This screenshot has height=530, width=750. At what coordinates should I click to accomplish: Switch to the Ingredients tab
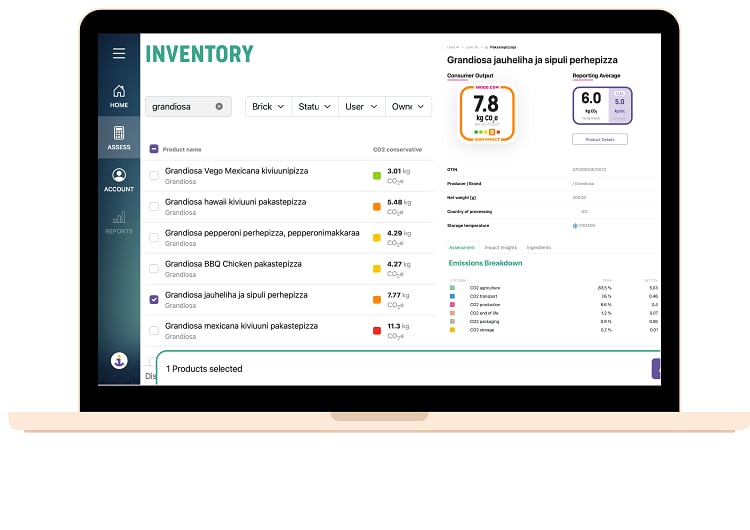pyautogui.click(x=538, y=246)
